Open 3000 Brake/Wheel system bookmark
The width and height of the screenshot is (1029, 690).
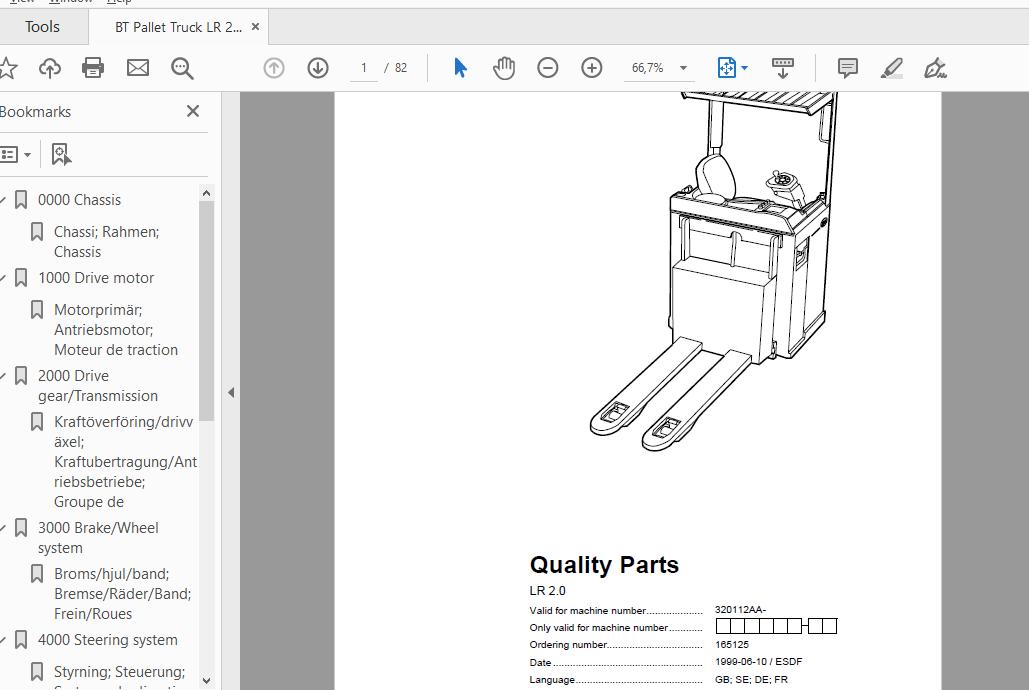pyautogui.click(x=98, y=538)
